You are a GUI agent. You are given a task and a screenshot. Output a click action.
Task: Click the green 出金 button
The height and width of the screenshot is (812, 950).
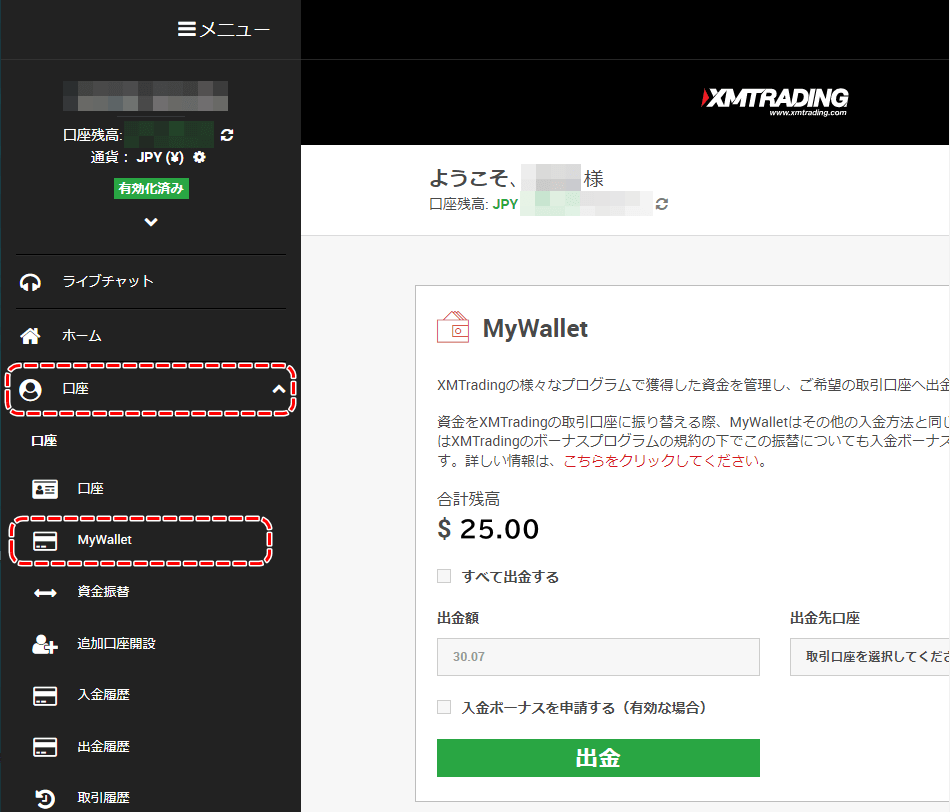(x=598, y=758)
